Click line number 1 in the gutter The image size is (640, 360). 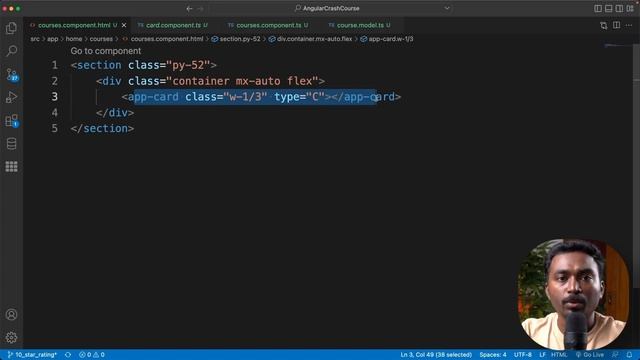click(x=55, y=65)
